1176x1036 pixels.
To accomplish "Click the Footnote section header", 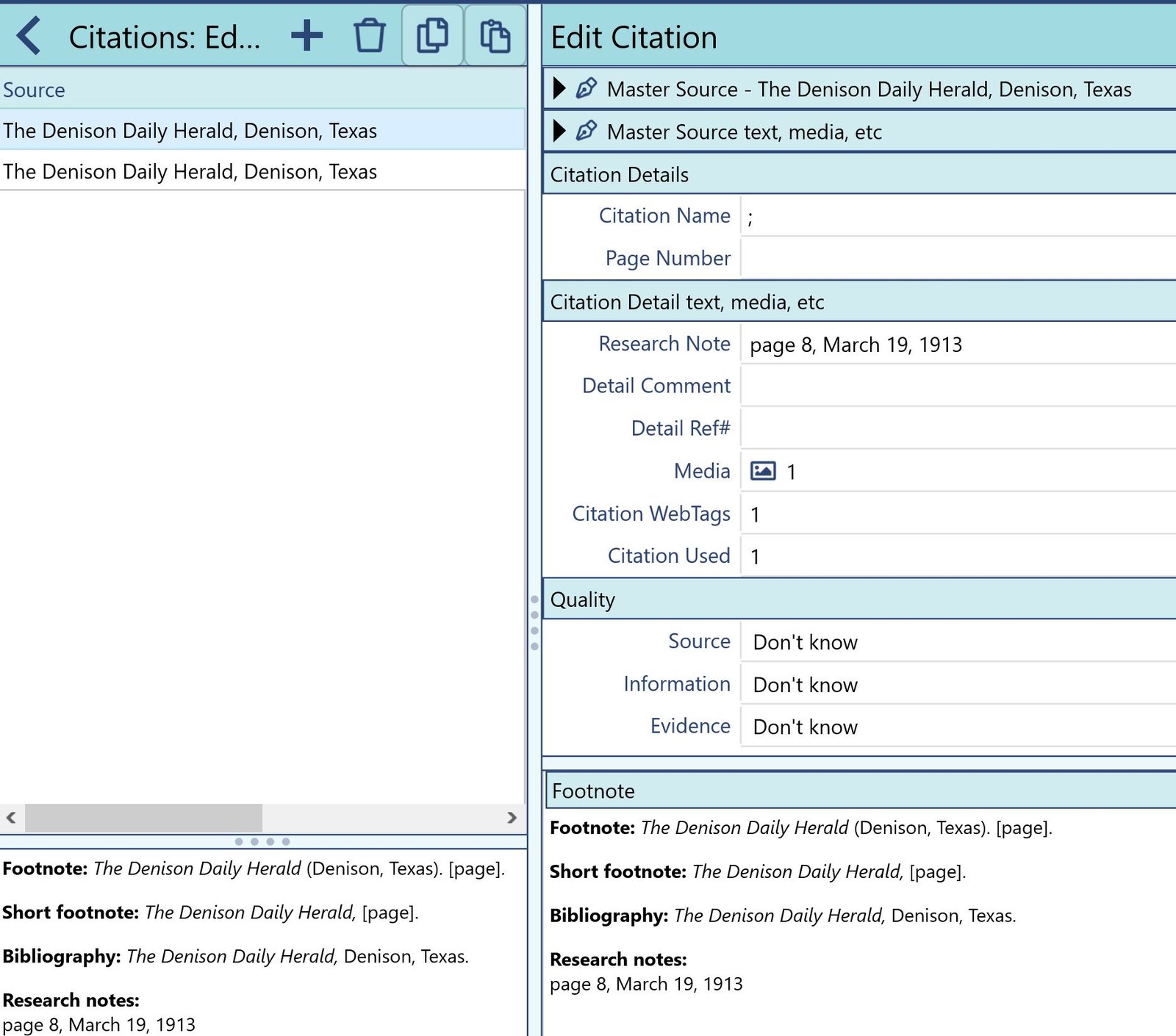I will [861, 791].
